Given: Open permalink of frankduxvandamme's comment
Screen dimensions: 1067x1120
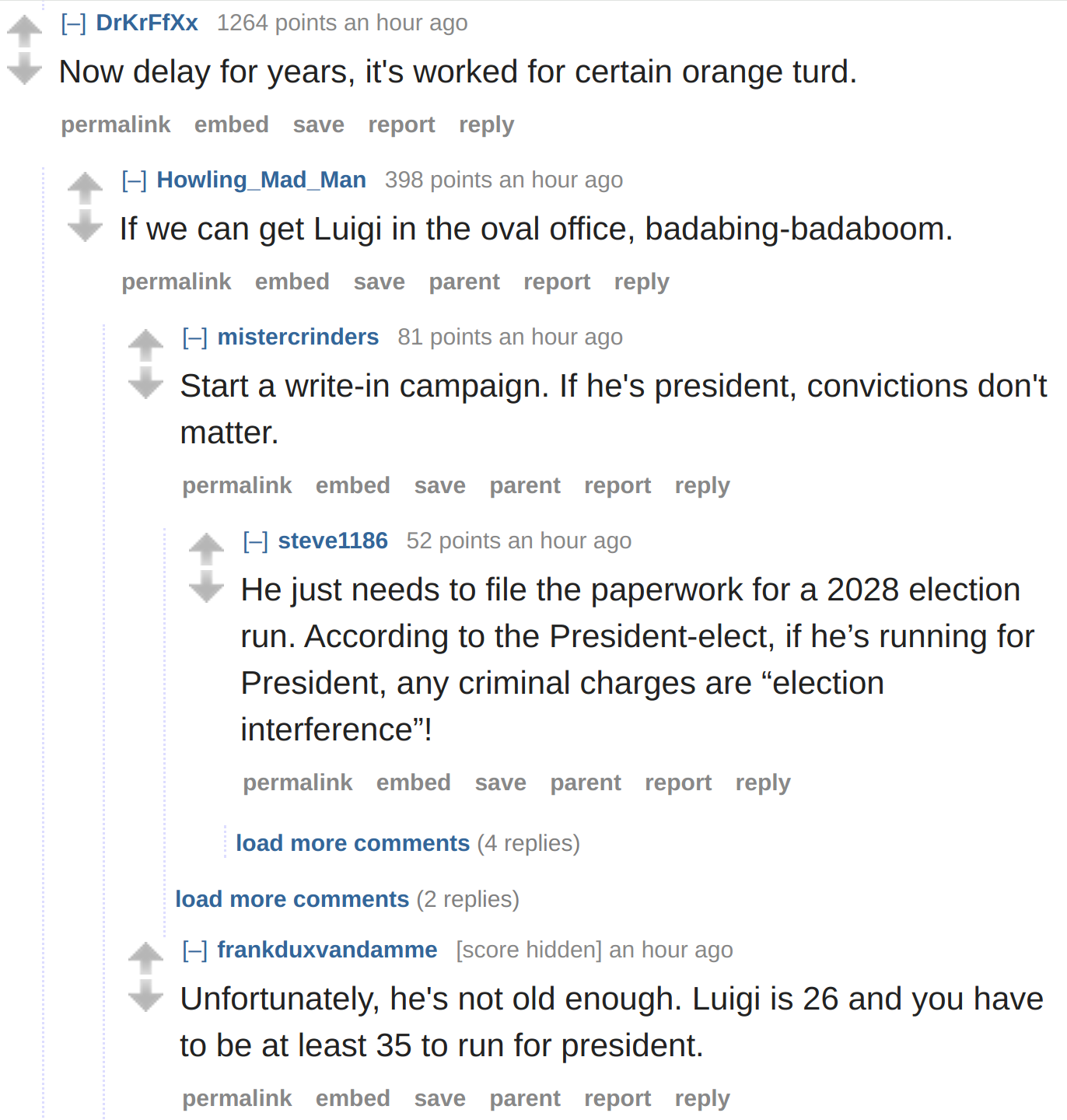Looking at the screenshot, I should click(x=237, y=1098).
